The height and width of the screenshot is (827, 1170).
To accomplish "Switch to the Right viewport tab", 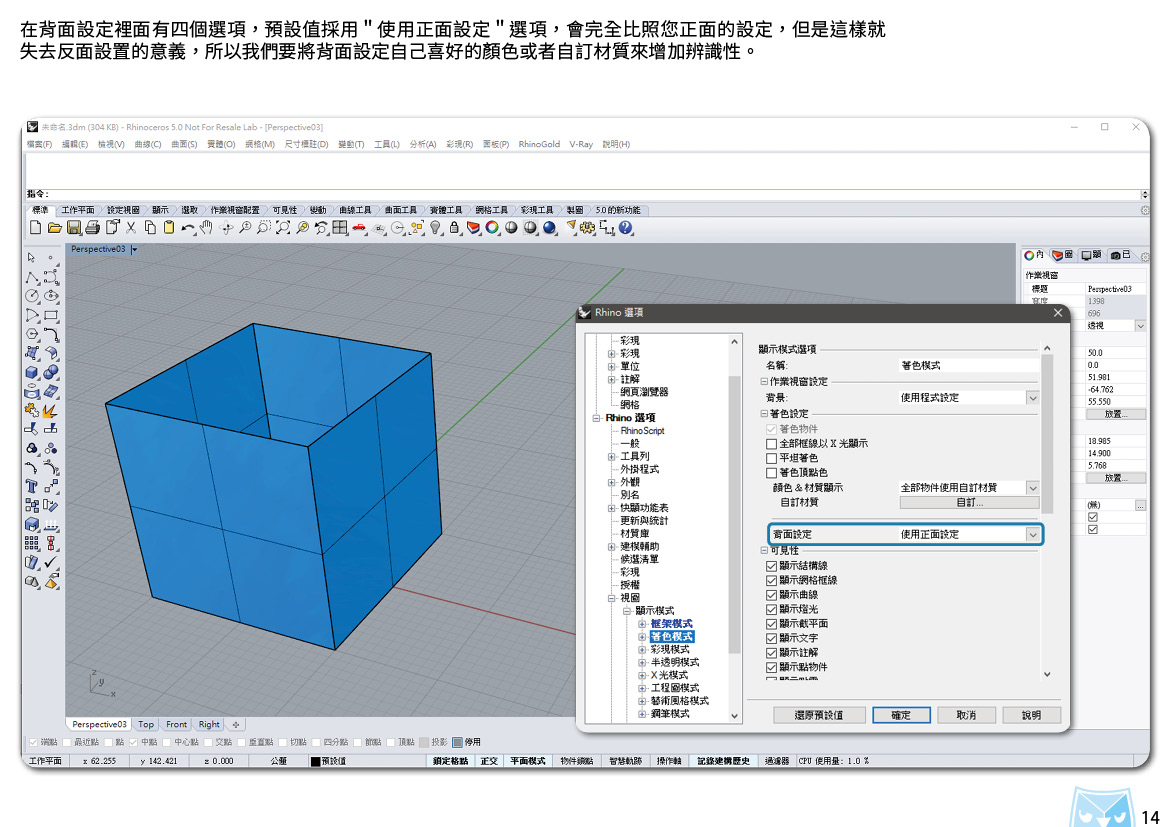I will point(209,724).
